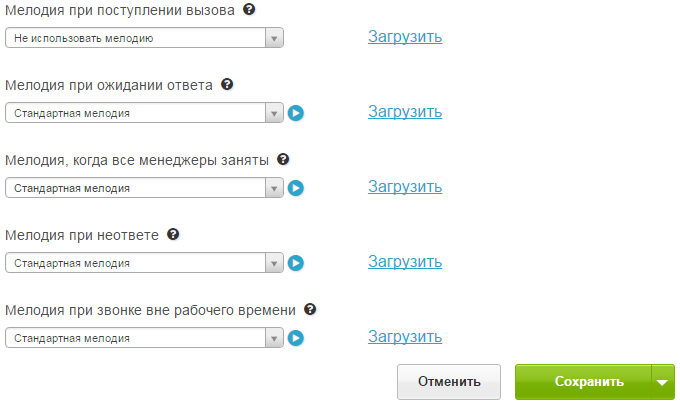Image resolution: width=680 pixels, height=405 pixels.
Task: Expand the all-managers-busy melody dropdown
Action: [145, 188]
